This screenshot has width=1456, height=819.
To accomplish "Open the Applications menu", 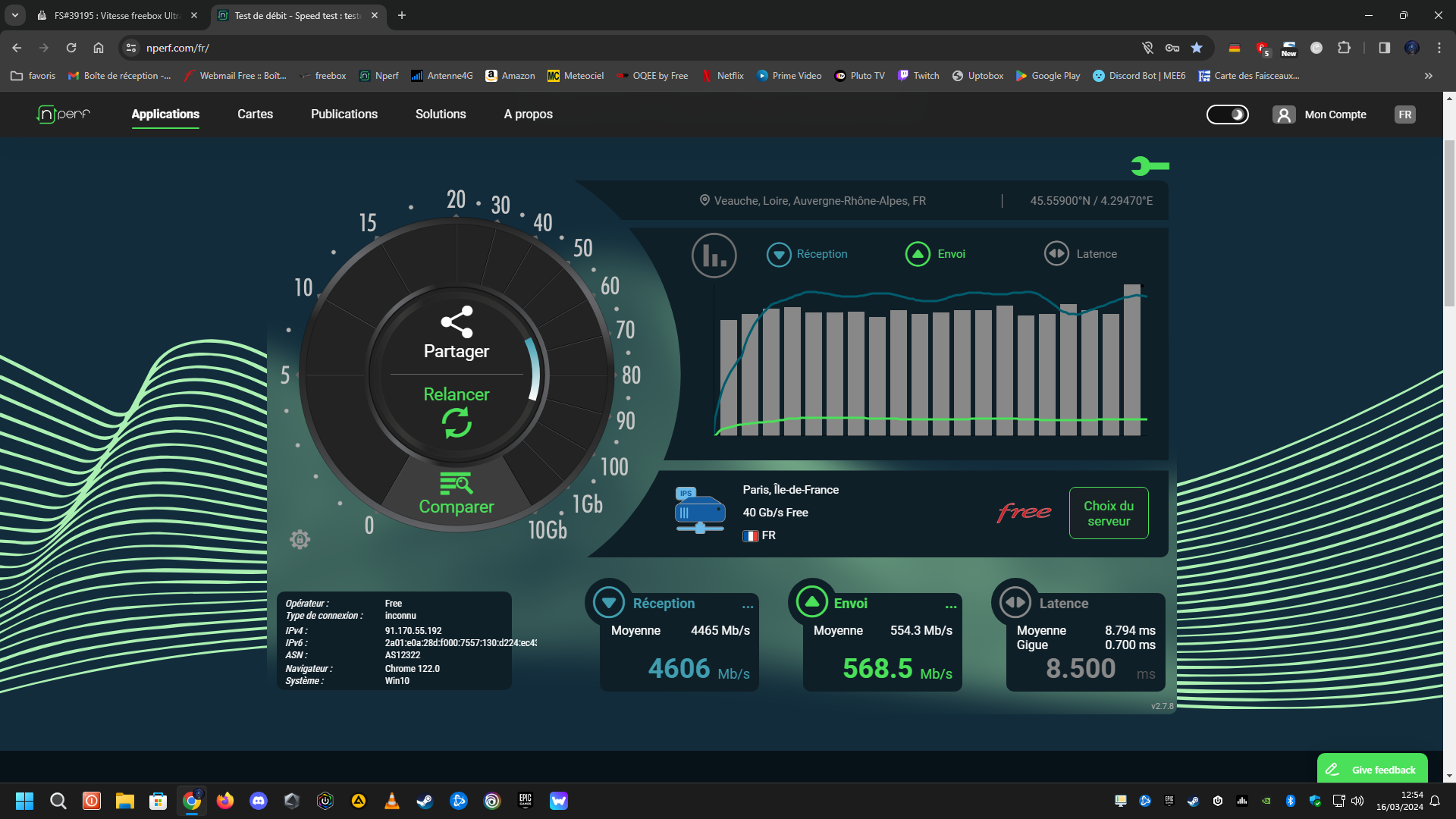I will coord(165,115).
